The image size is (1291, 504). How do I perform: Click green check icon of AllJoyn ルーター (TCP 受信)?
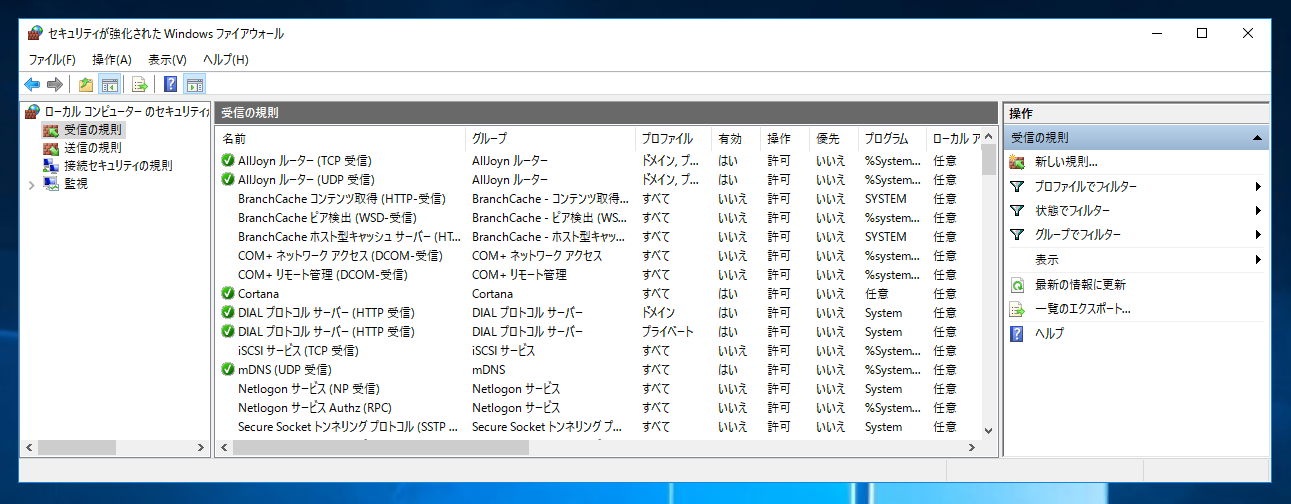(x=228, y=161)
